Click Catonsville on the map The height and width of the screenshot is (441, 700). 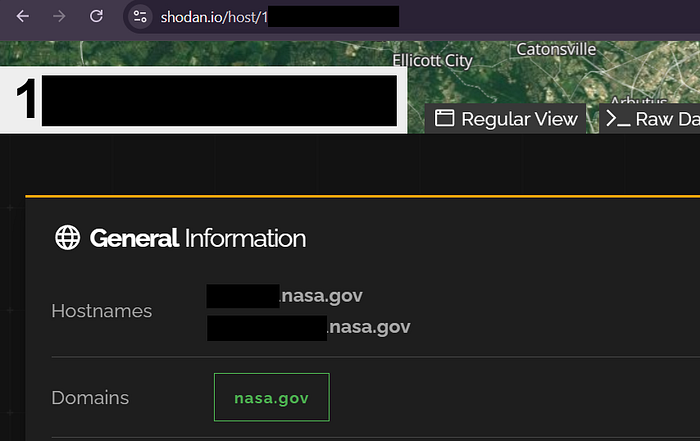pyautogui.click(x=556, y=48)
